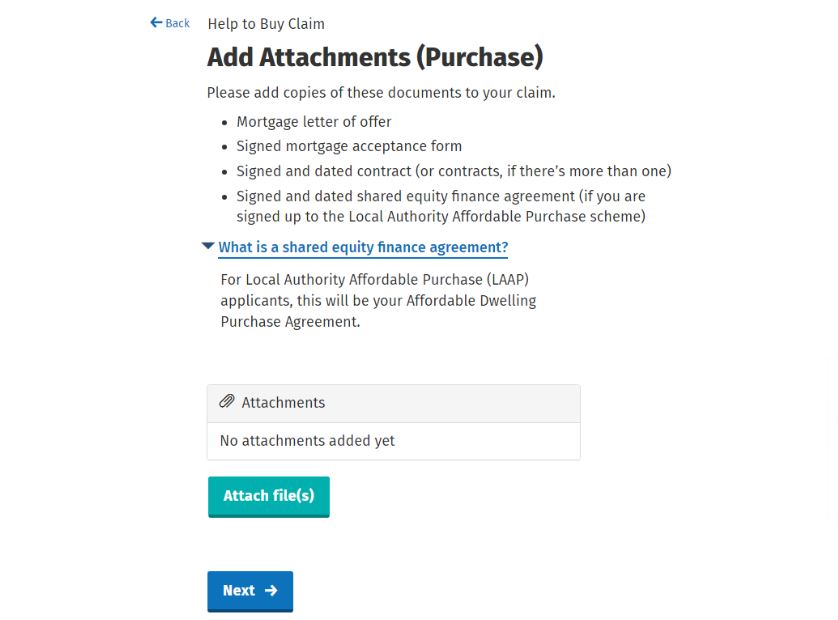Image resolution: width=838 pixels, height=620 pixels.
Task: Collapse the shared equity disclosure triangle
Action: [x=208, y=246]
